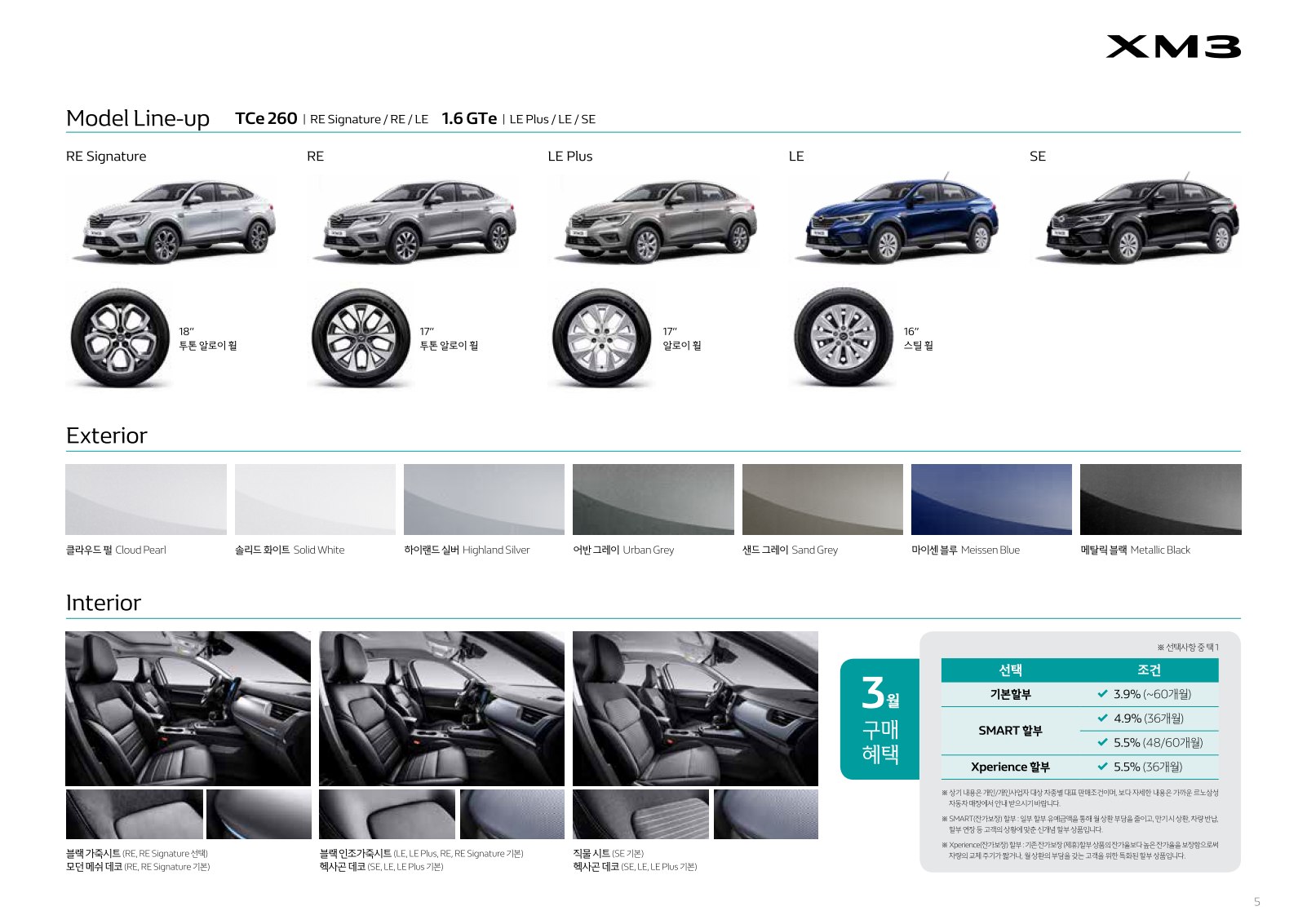Click the Interior section heading
The width and height of the screenshot is (1307, 924).
click(x=104, y=603)
